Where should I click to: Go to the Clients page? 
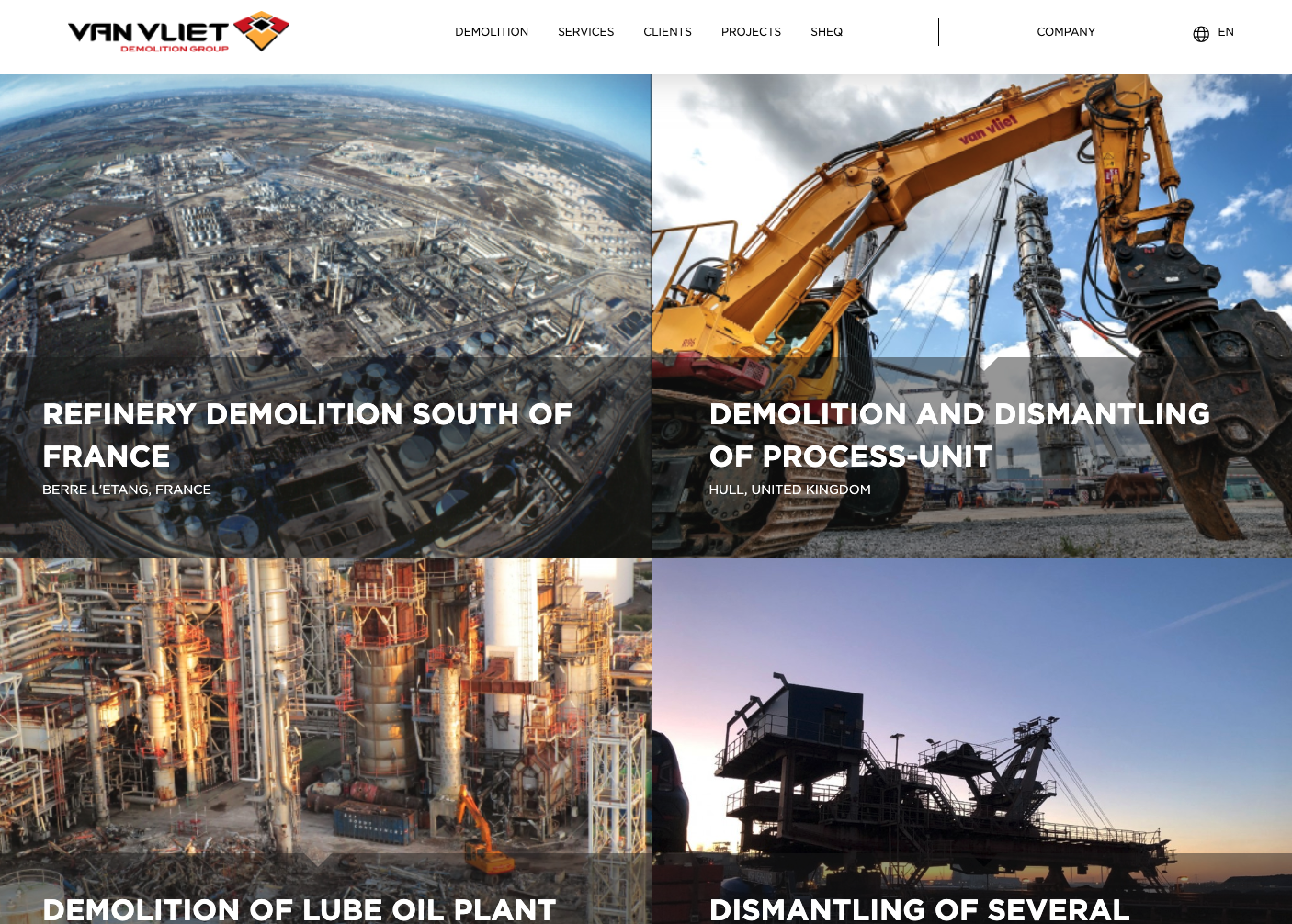tap(667, 32)
